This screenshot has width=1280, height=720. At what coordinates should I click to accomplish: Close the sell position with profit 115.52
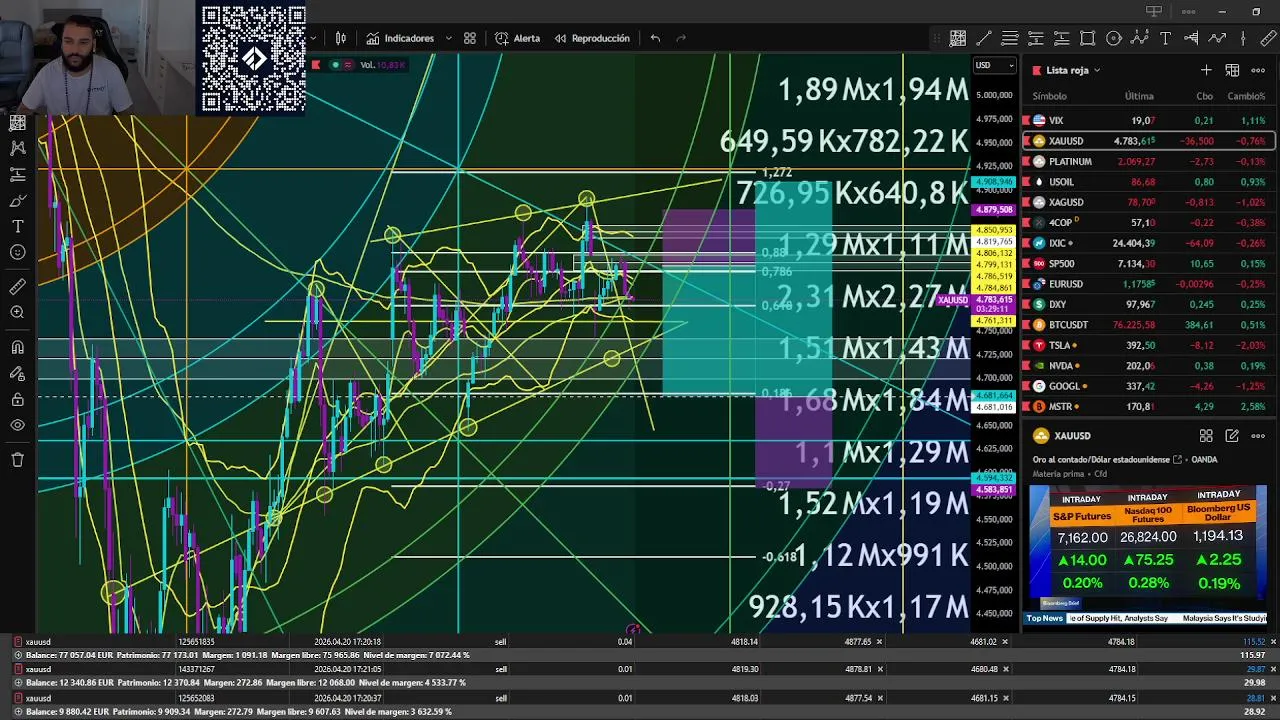coord(1274,642)
